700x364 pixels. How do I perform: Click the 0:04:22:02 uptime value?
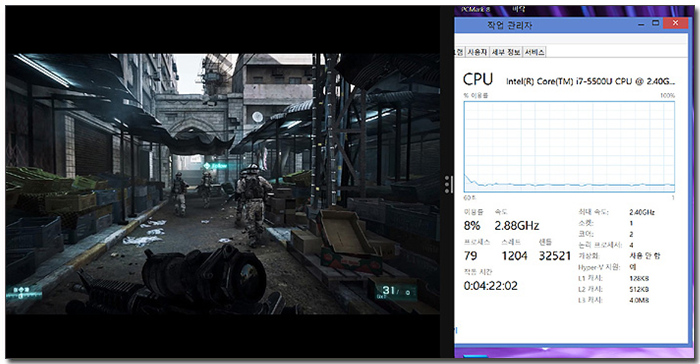coord(491,286)
